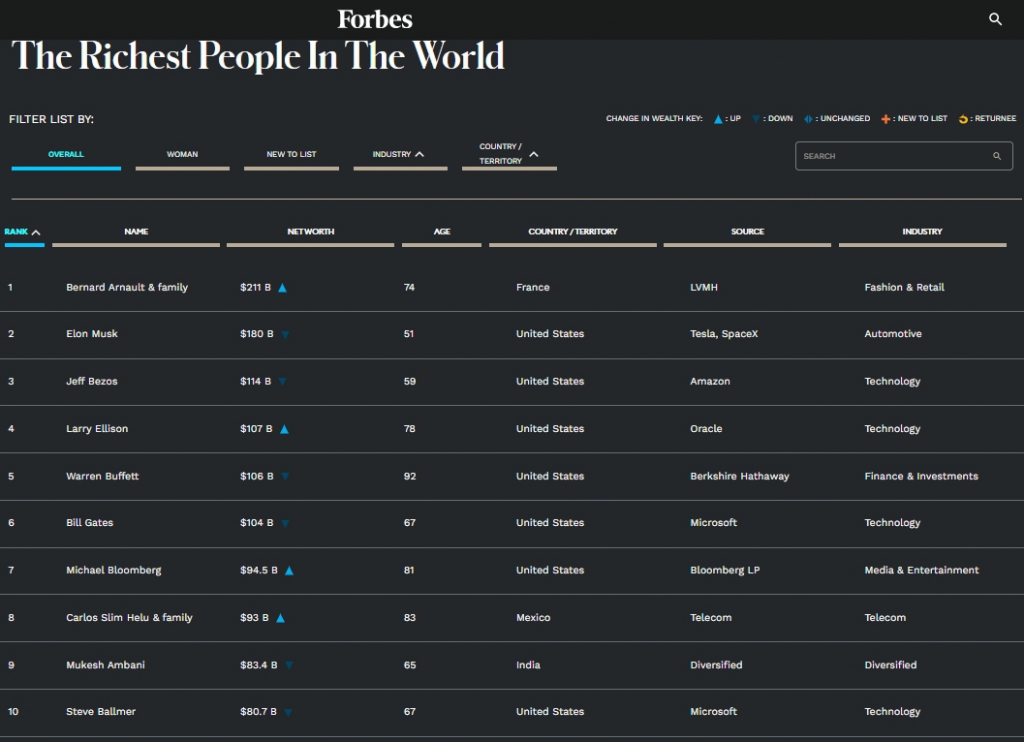Viewport: 1024px width, 742px height.
Task: Open Bill Gates entry
Action: pos(89,523)
